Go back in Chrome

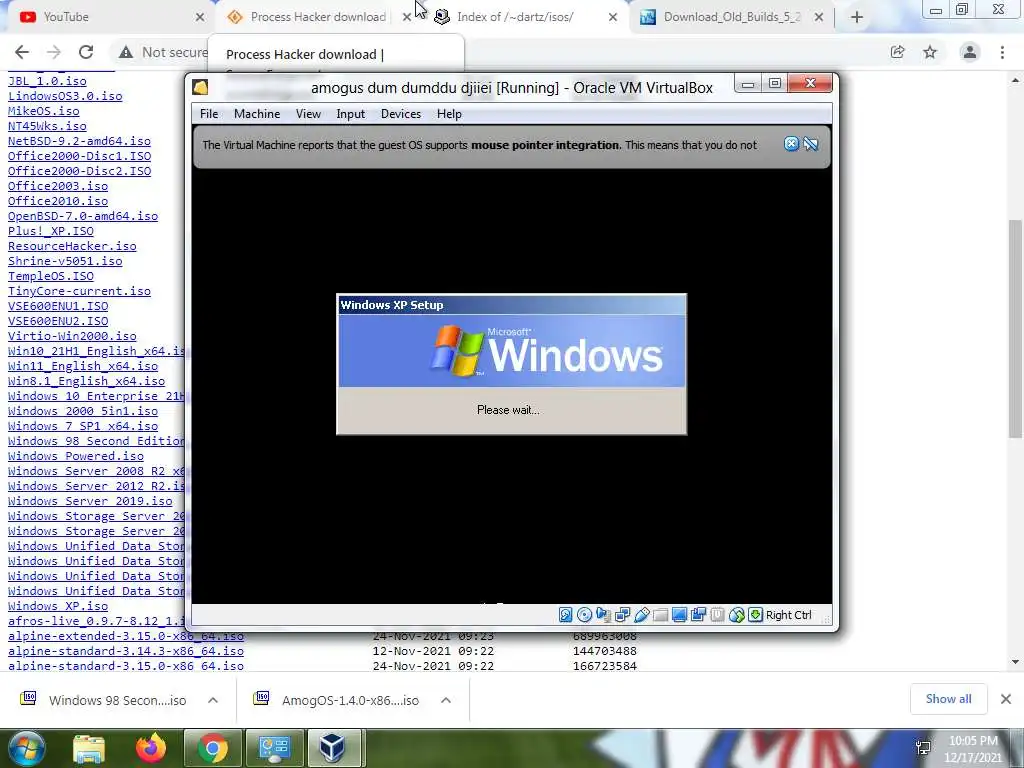tap(22, 52)
